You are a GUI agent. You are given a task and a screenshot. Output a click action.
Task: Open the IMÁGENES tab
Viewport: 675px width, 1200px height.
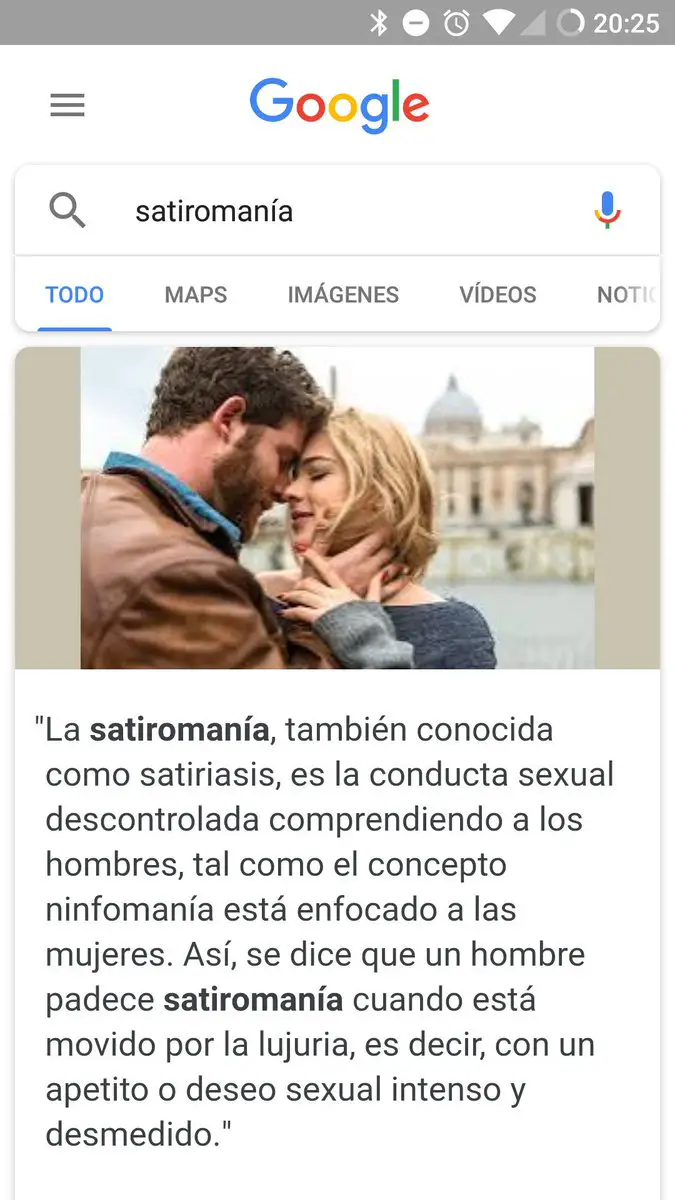[x=343, y=295]
